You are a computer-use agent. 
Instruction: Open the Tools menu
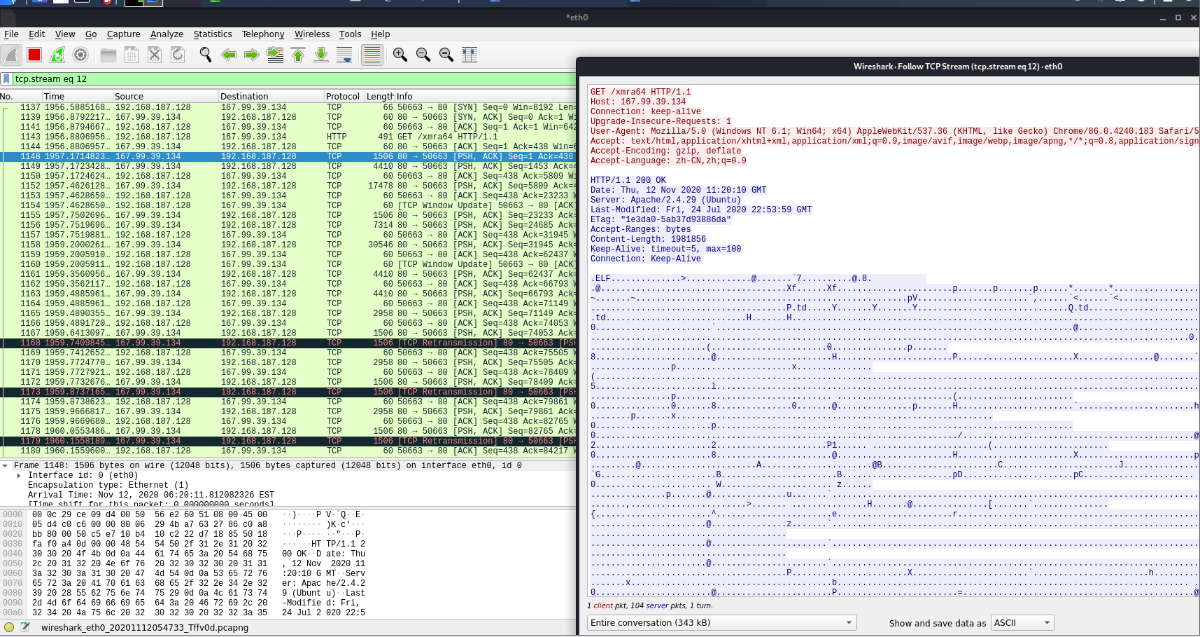pos(350,34)
